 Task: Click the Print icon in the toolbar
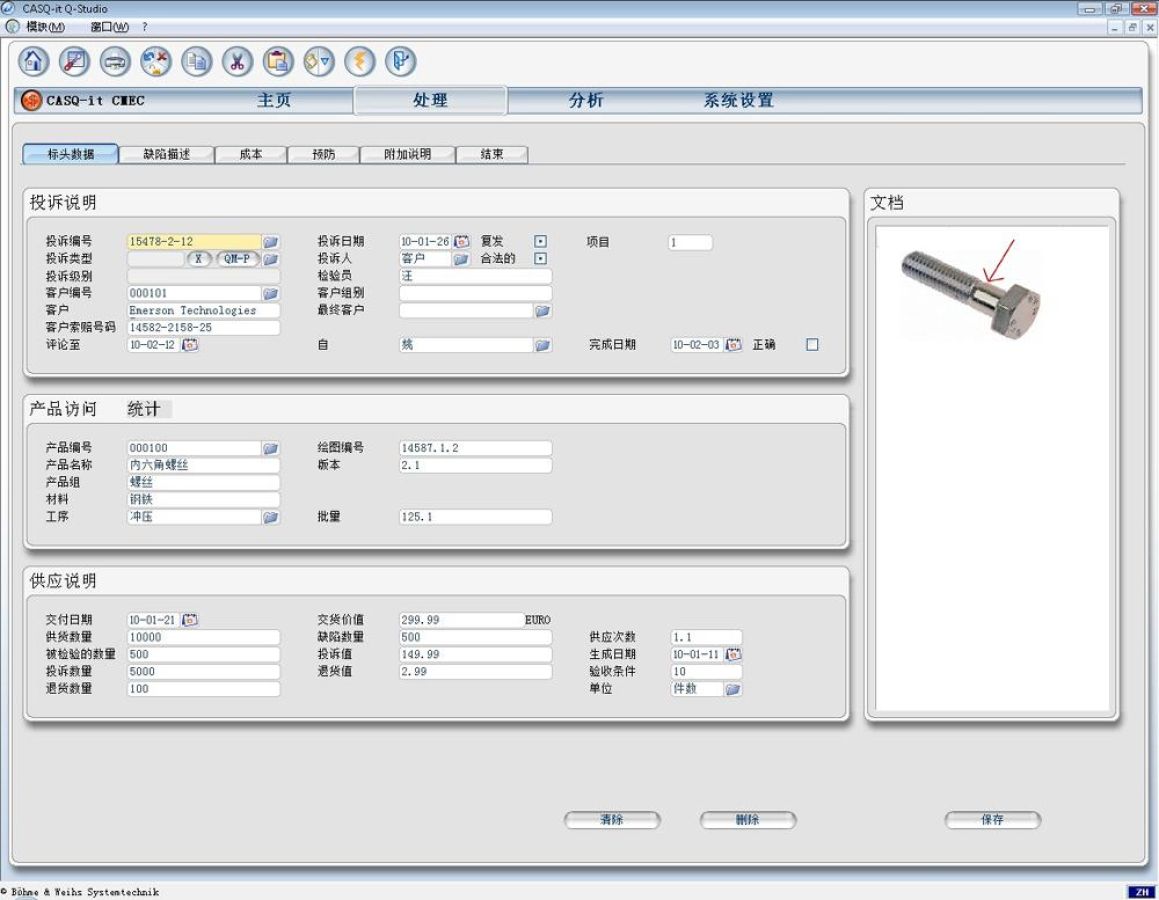[x=115, y=62]
